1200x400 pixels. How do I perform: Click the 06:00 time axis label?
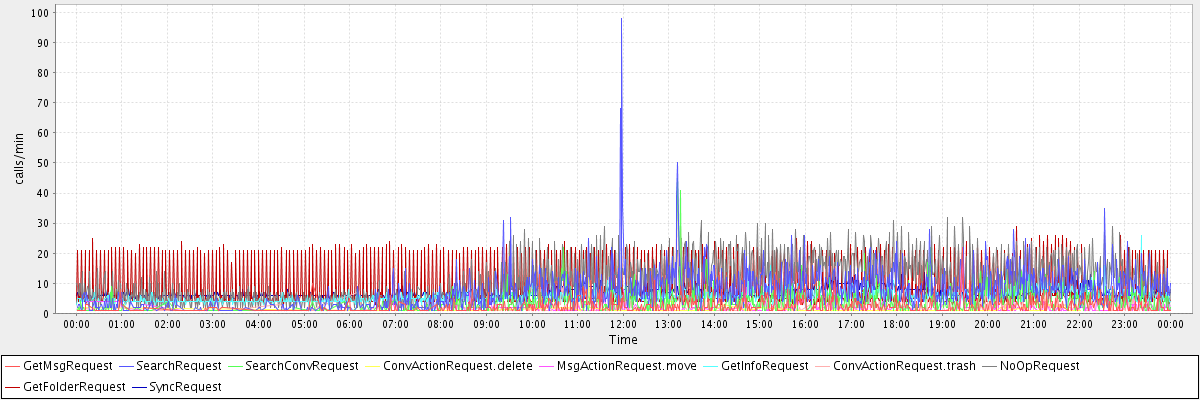[x=349, y=325]
